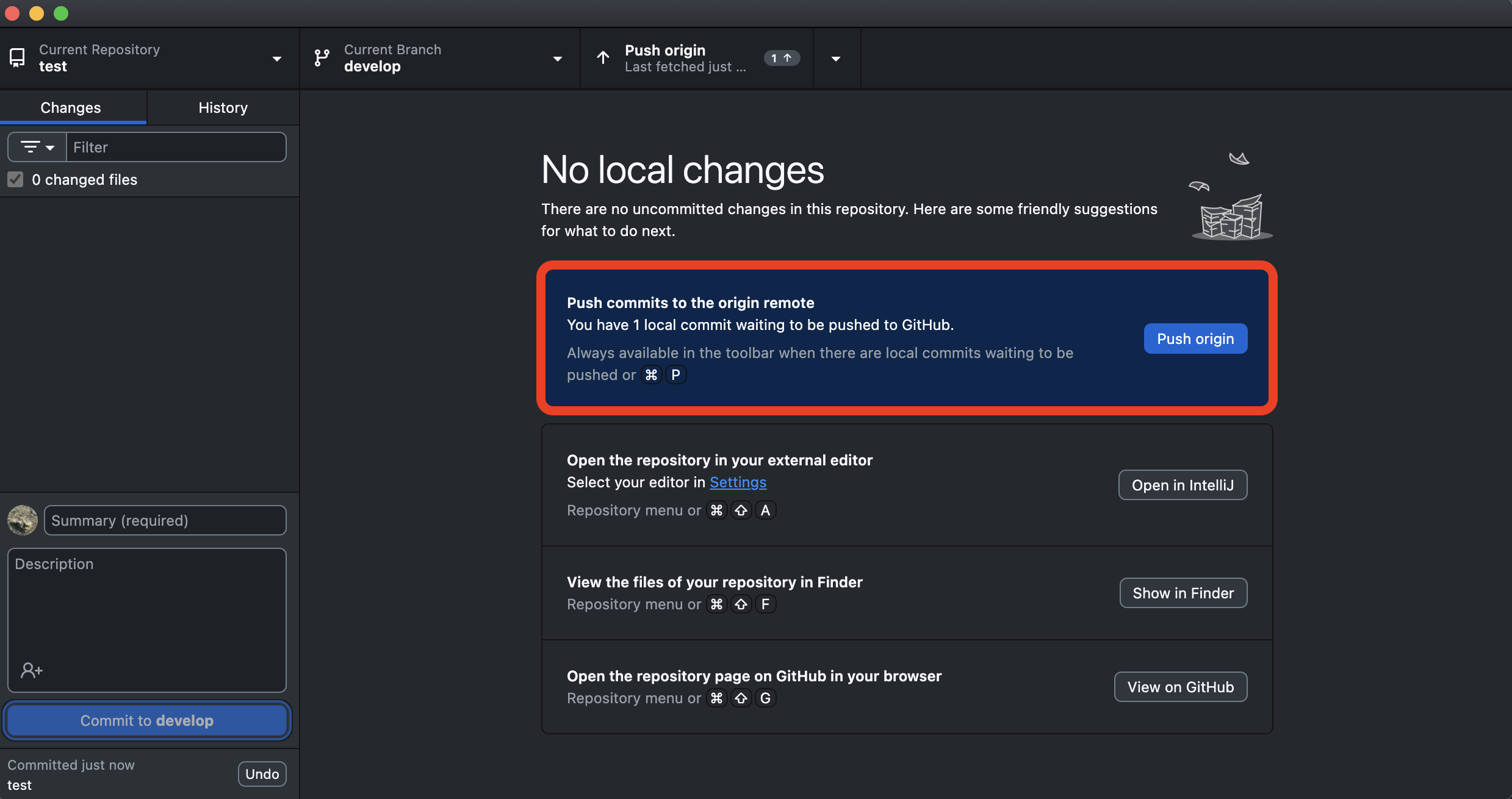Viewport: 1512px width, 799px height.
Task: Click the push up-arrow icon
Action: click(x=603, y=58)
